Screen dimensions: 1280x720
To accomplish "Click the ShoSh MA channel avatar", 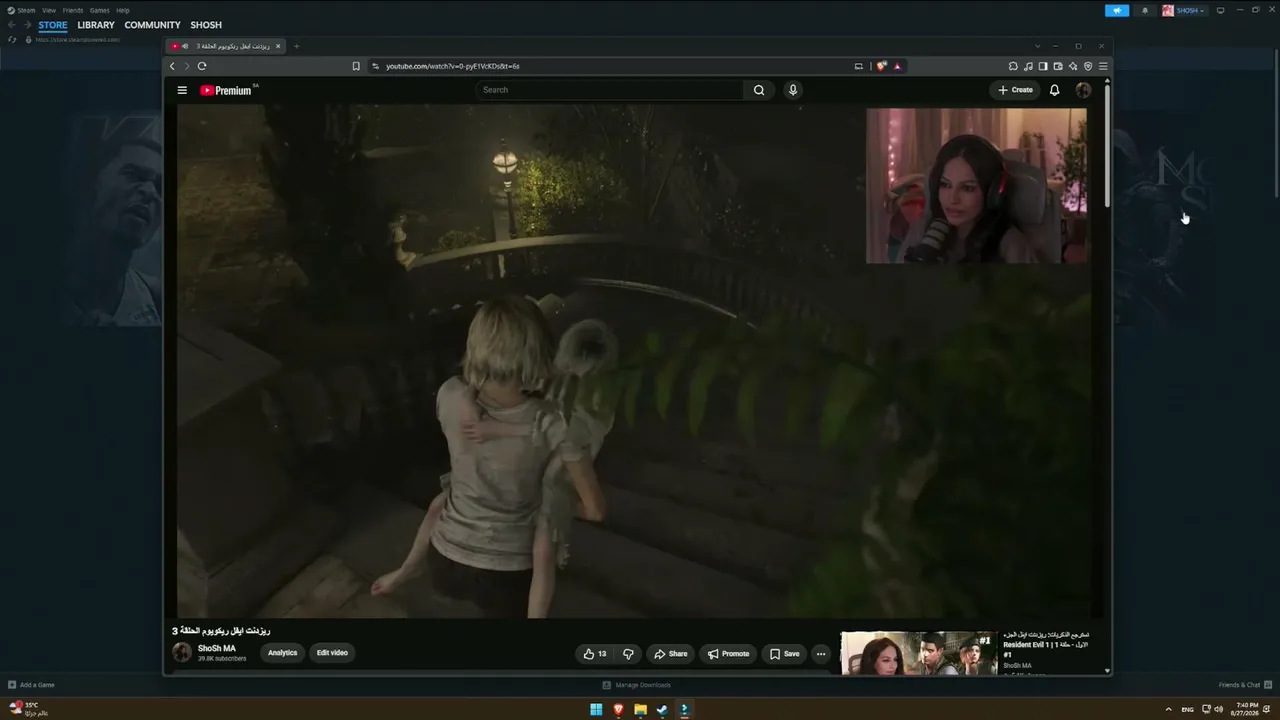I will click(x=182, y=653).
